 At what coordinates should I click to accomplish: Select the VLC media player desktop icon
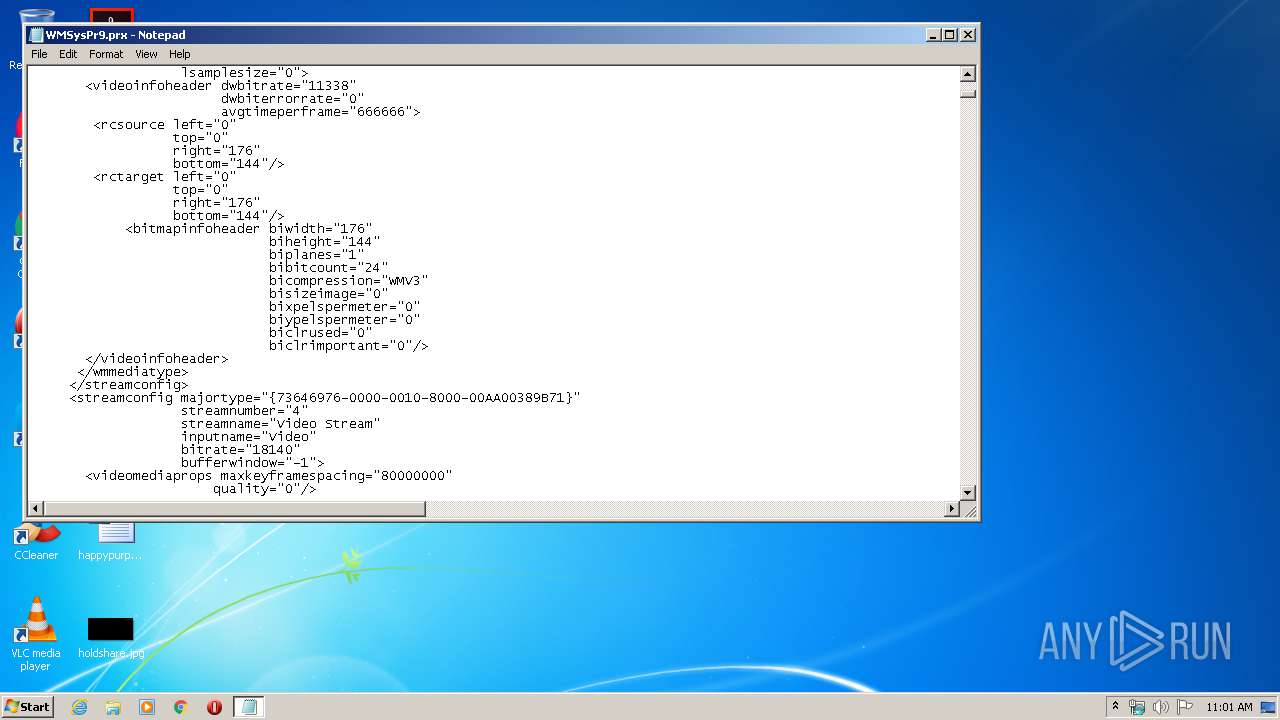[36, 634]
